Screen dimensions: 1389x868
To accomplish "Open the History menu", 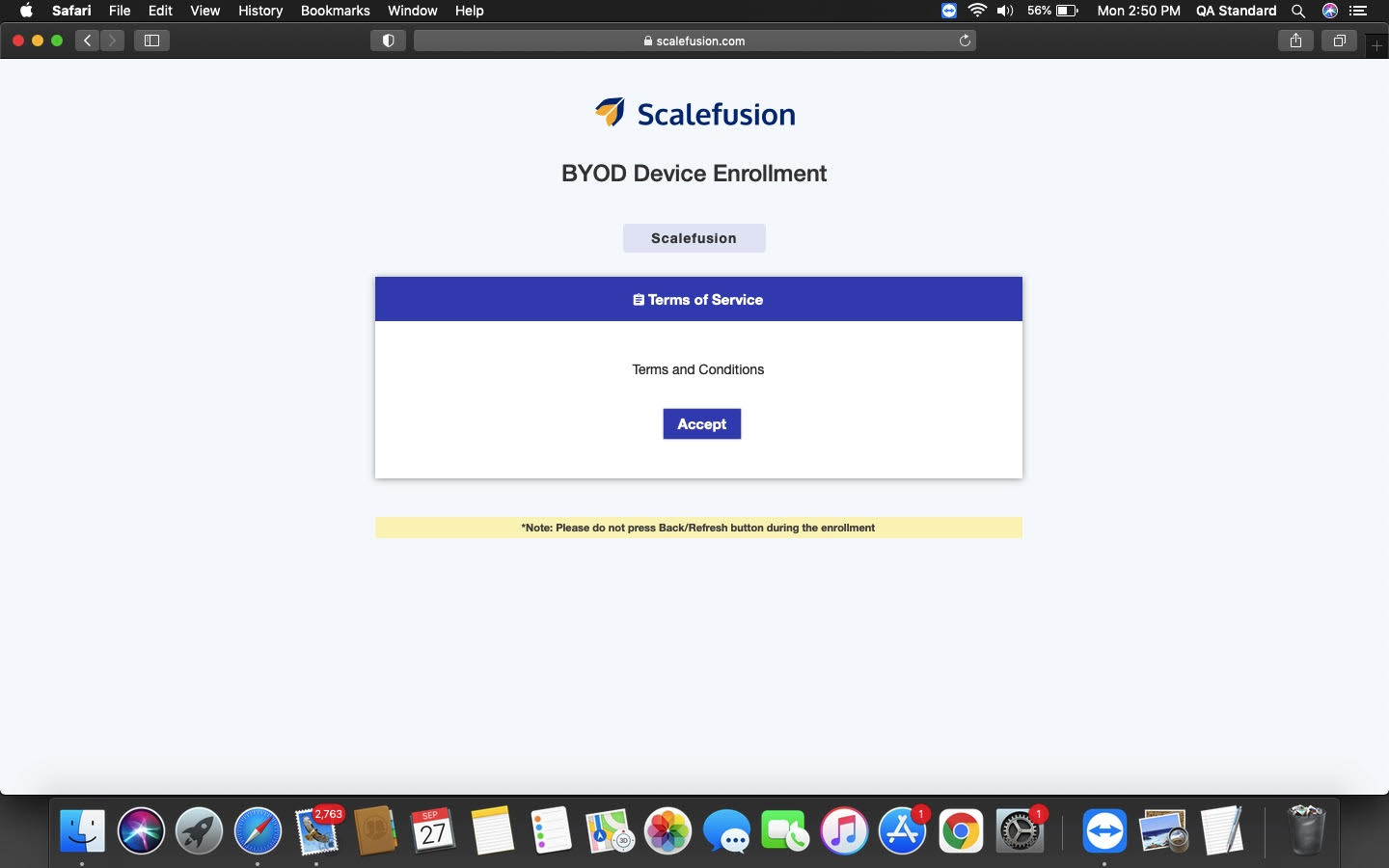I will pos(260,11).
